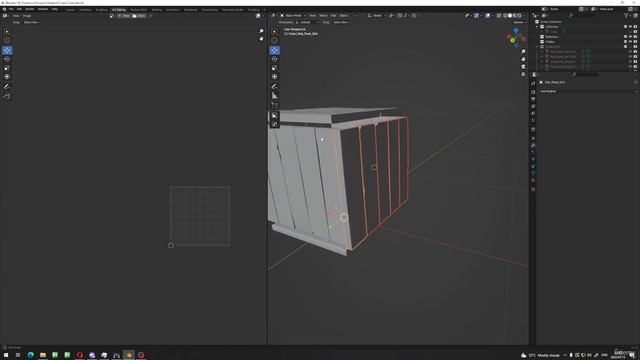Open the Edit menu
The height and width of the screenshot is (360, 640).
click(19, 9)
